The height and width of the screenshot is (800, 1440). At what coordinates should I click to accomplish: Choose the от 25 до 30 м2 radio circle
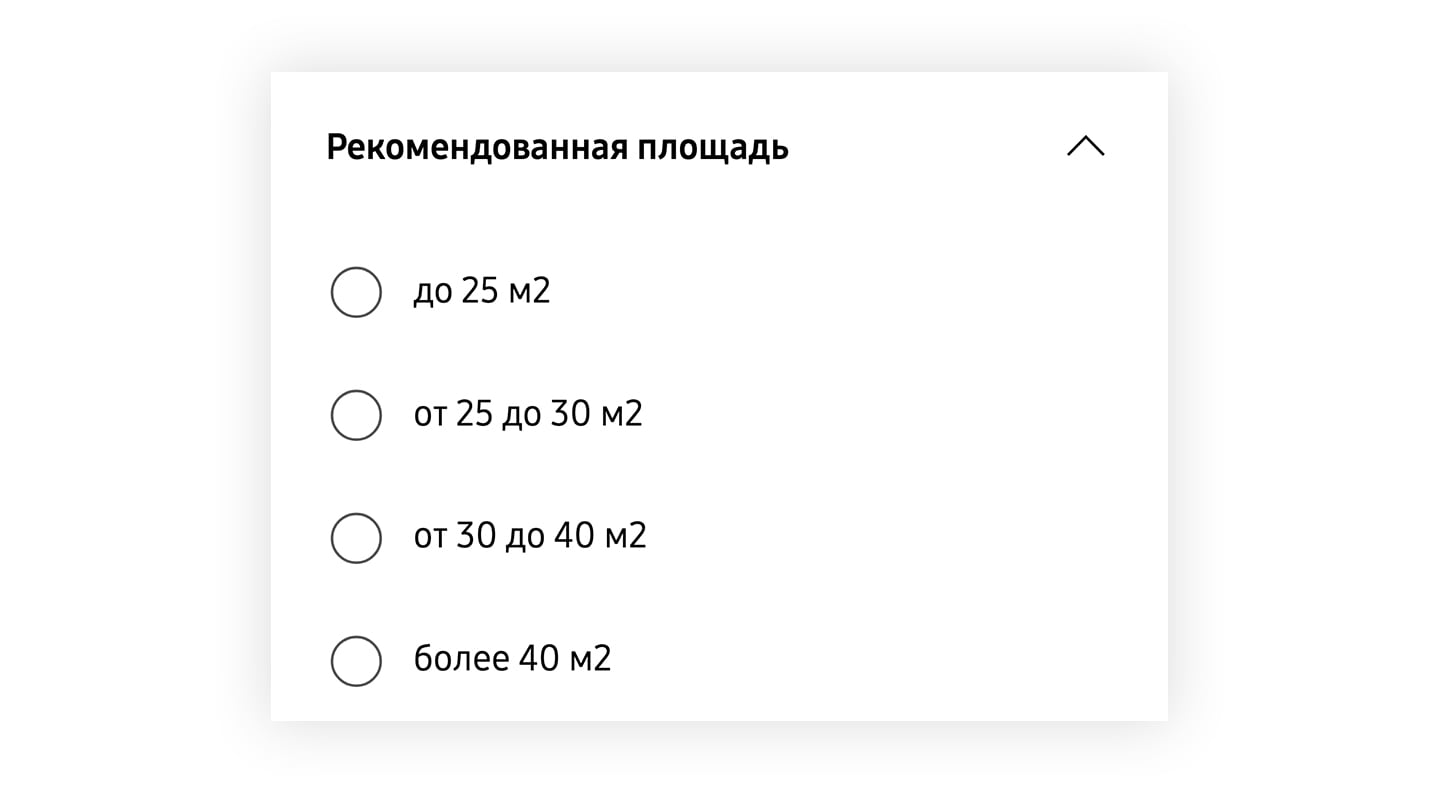pos(356,415)
